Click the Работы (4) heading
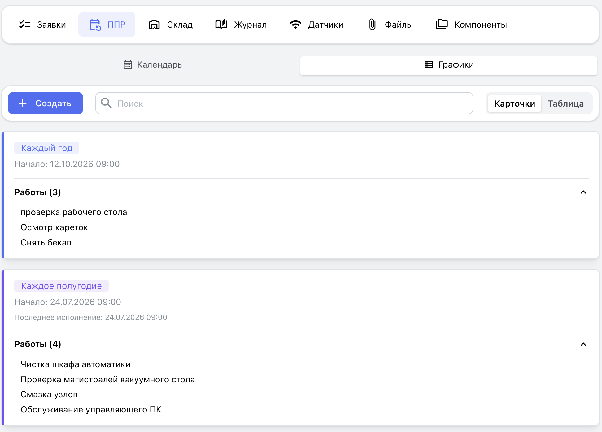The width and height of the screenshot is (602, 432). click(x=38, y=344)
